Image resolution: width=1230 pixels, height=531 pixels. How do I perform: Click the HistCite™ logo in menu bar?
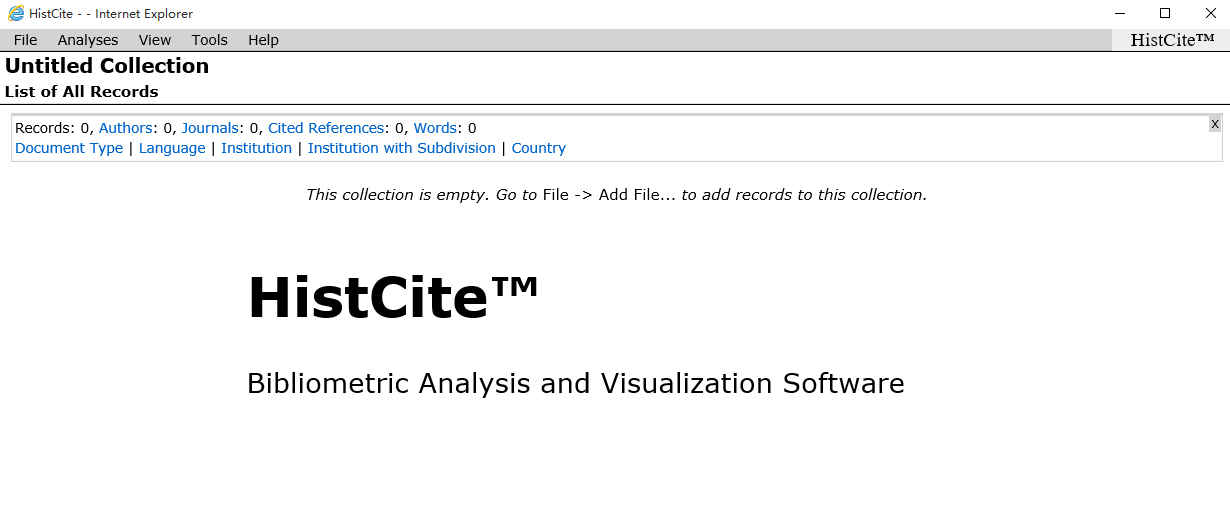[1172, 40]
